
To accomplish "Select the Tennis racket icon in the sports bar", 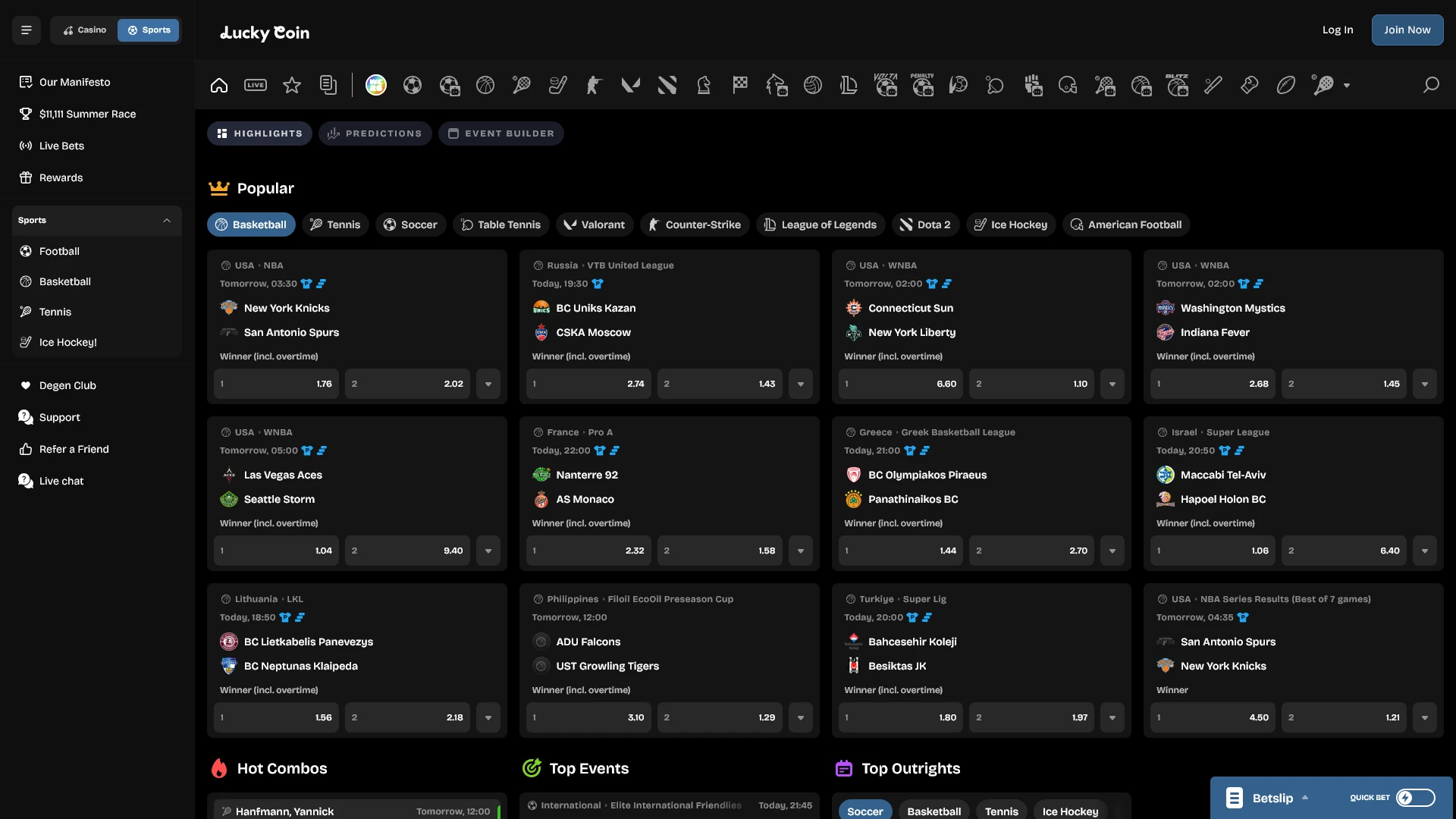I will [522, 85].
